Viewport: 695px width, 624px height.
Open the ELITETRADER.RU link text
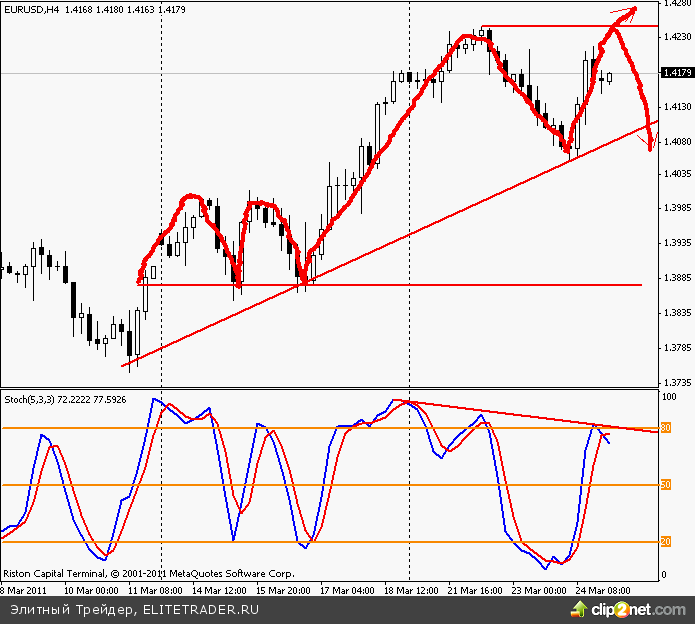coord(200,608)
